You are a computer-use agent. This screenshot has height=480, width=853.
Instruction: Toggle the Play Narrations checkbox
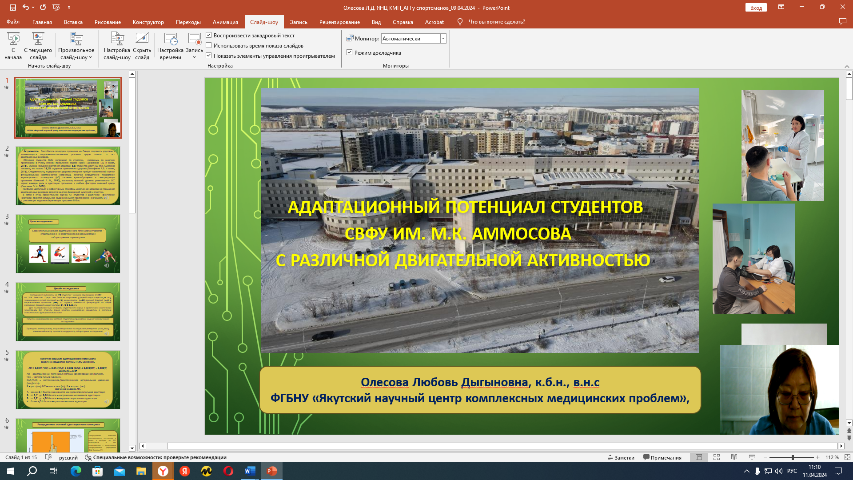coord(210,37)
